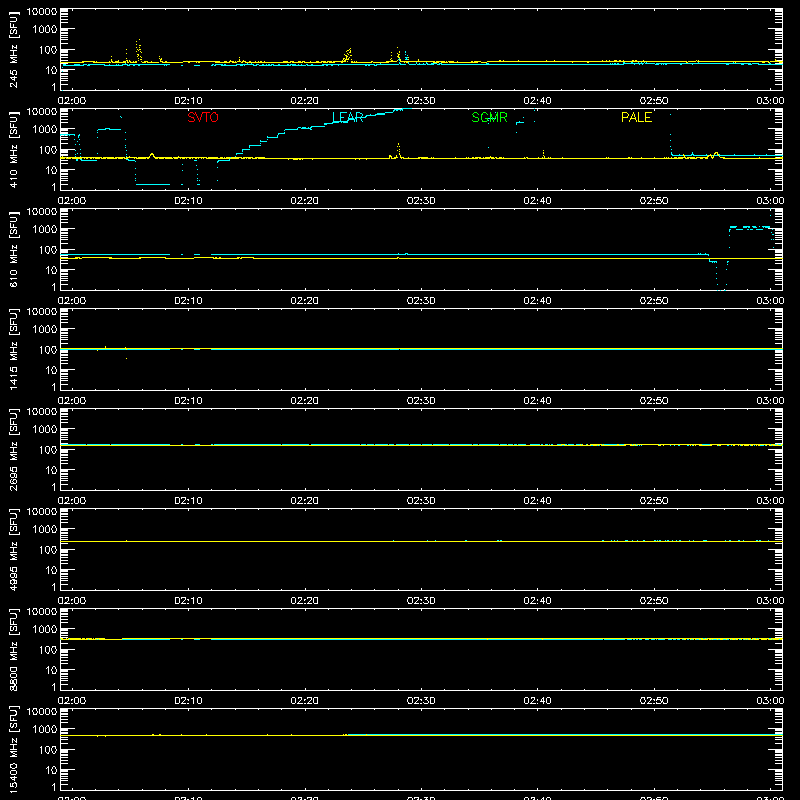Click the 1000 y-axis label of 610 MHz panel

click(45, 230)
